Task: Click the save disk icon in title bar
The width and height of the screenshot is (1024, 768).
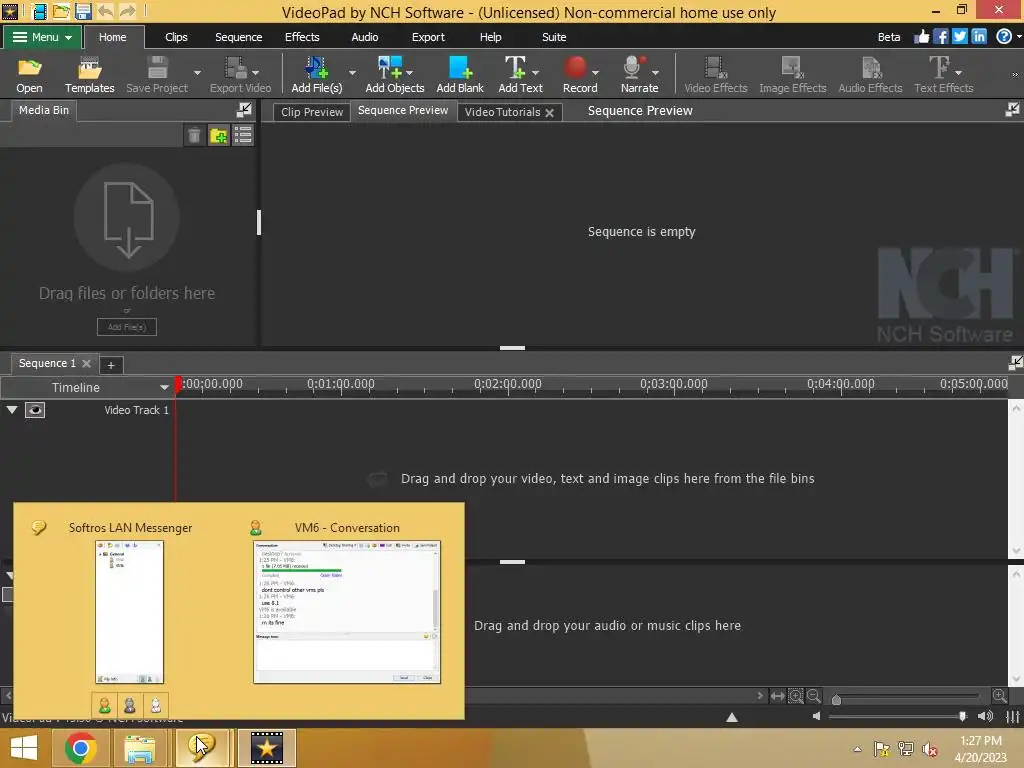Action: click(x=83, y=11)
